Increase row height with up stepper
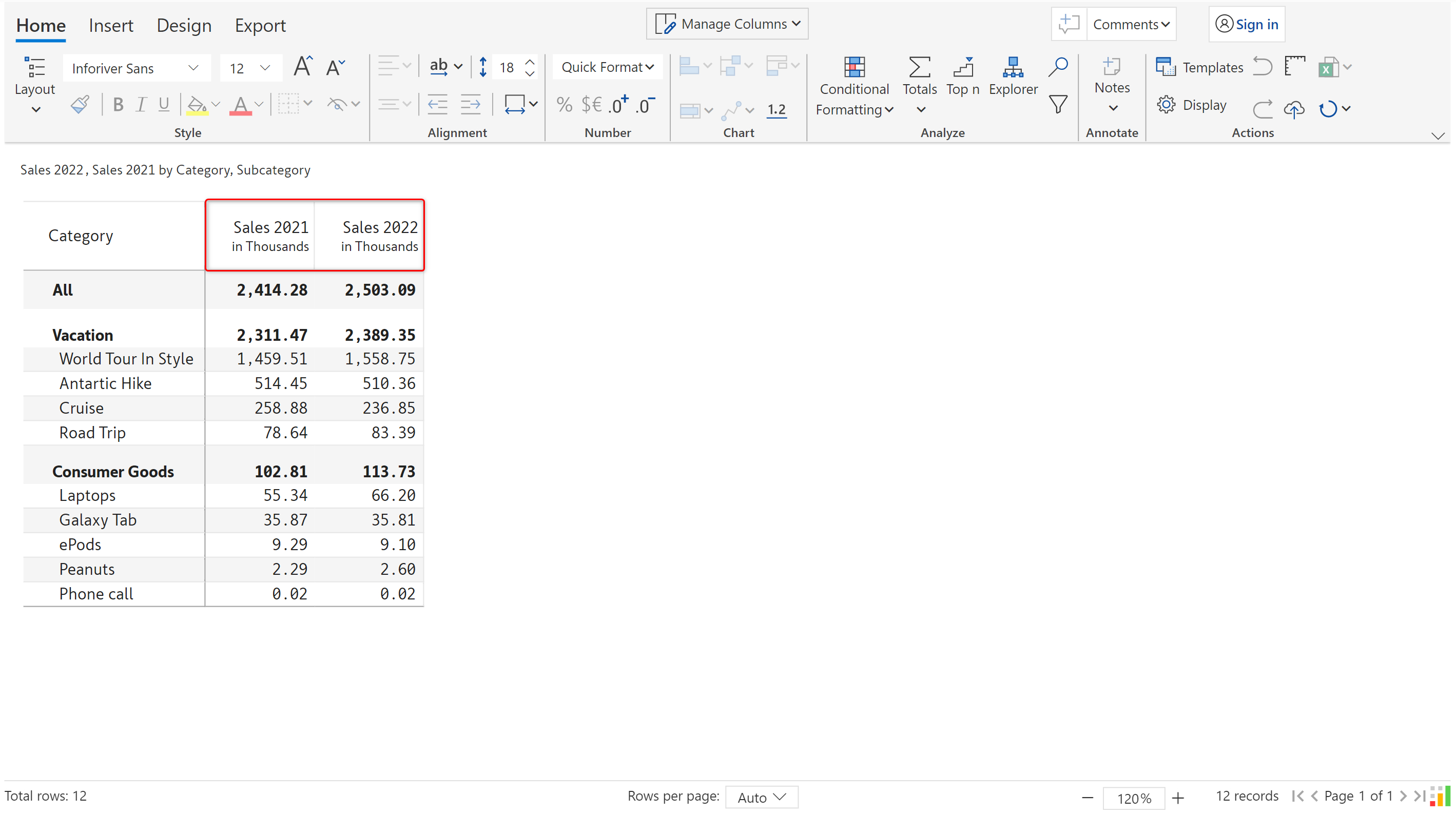The height and width of the screenshot is (815, 1456). coord(530,62)
